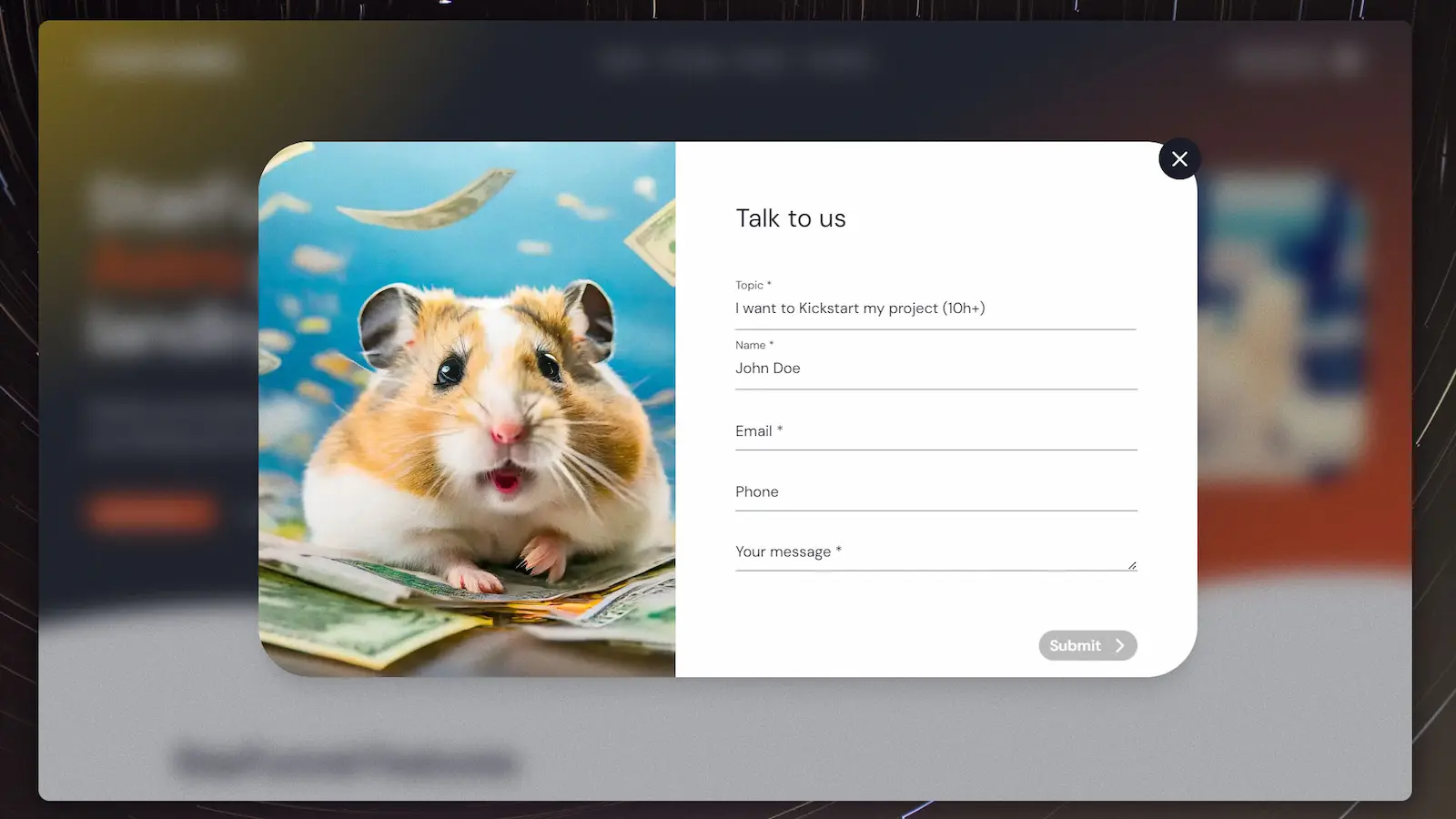Click the Talk to us heading

click(791, 218)
